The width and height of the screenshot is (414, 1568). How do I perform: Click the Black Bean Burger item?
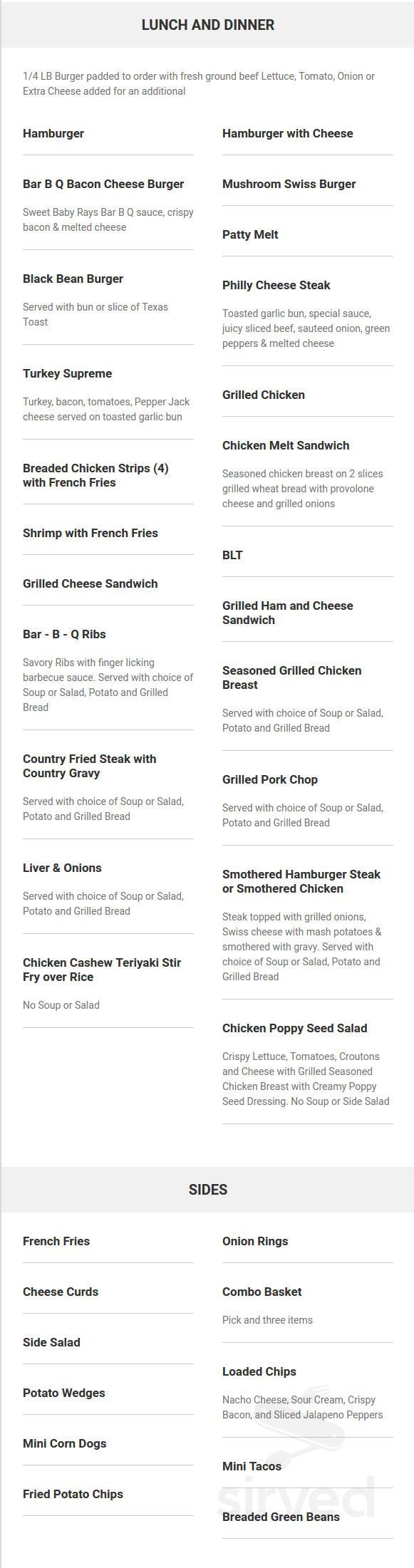(73, 279)
